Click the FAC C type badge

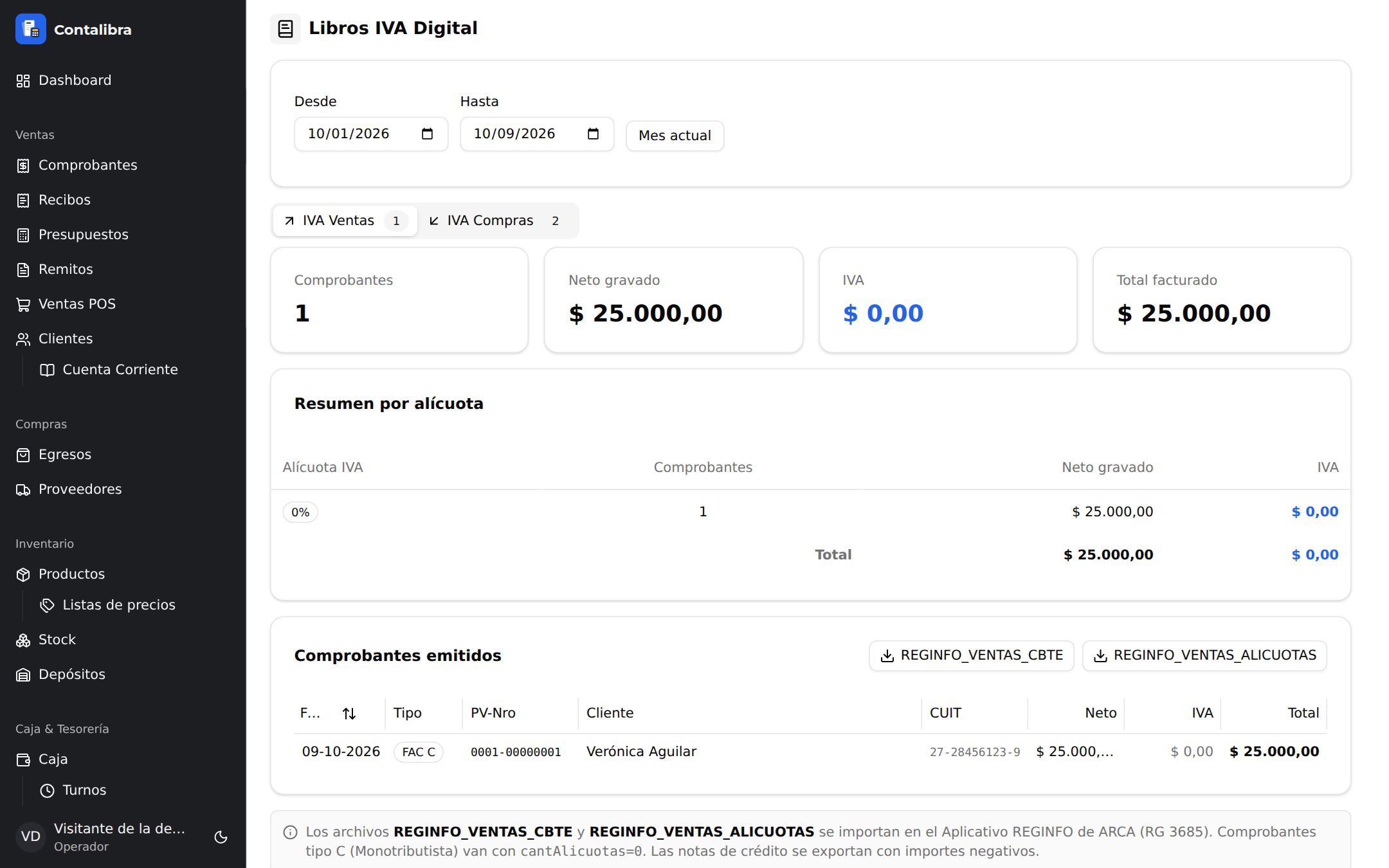click(x=419, y=752)
